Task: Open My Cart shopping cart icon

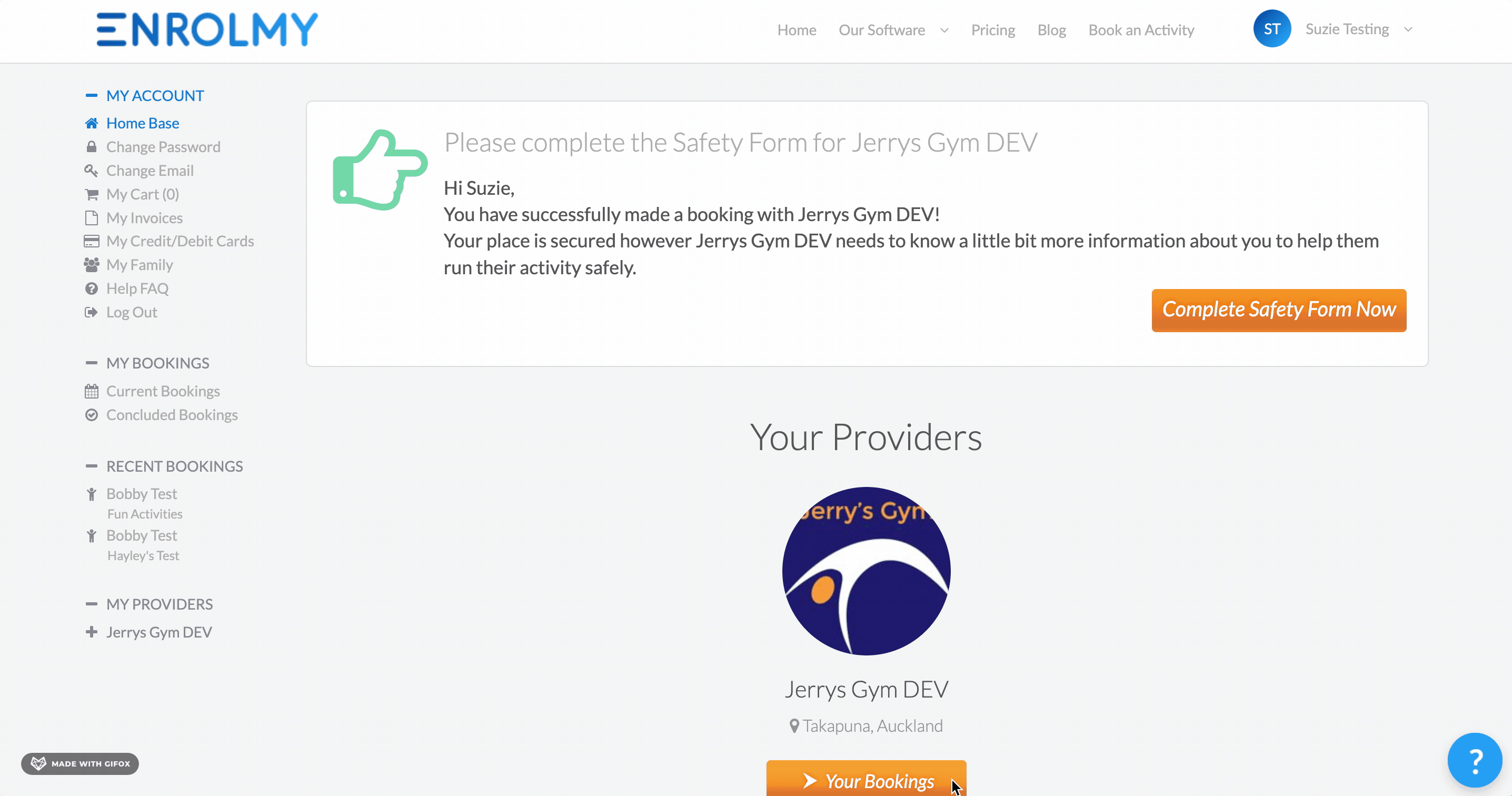Action: click(92, 194)
